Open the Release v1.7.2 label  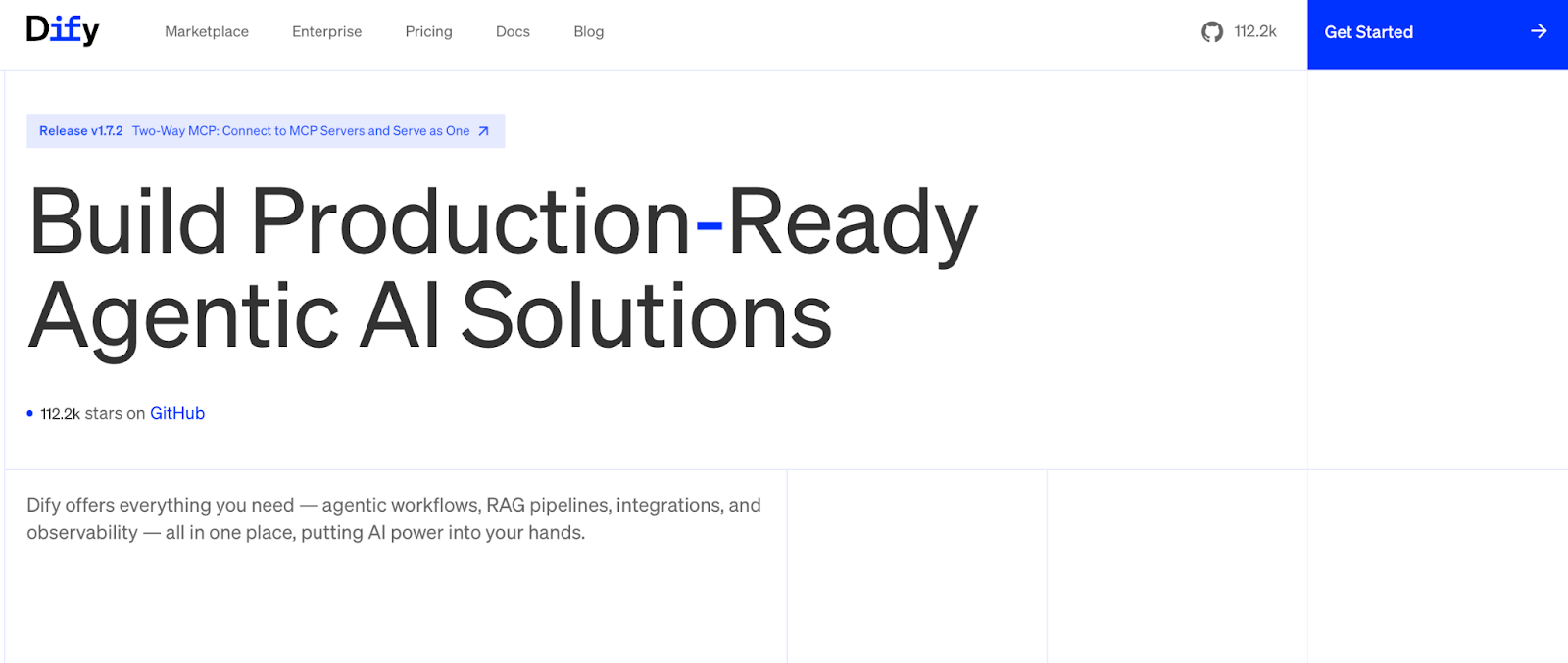pyautogui.click(x=81, y=131)
